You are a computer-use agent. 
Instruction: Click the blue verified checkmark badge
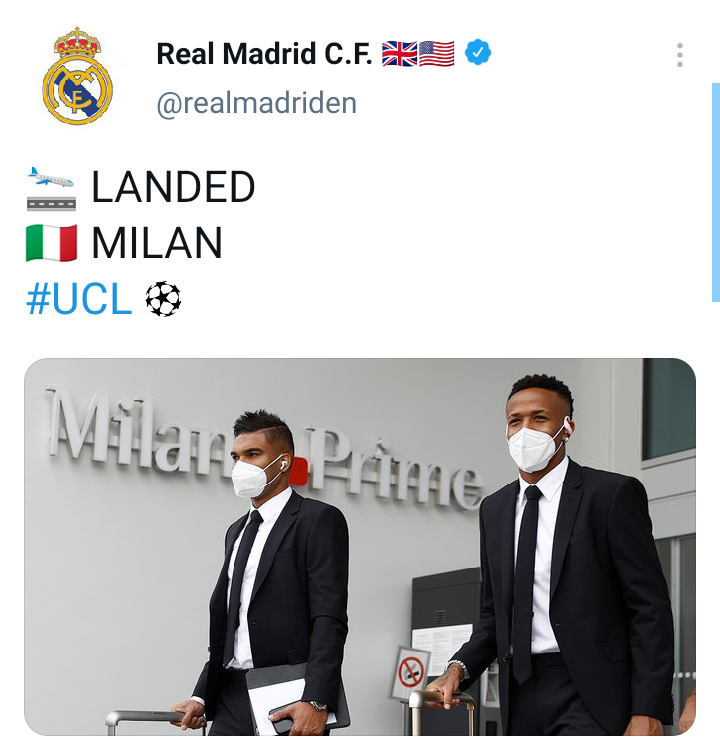coord(478,52)
